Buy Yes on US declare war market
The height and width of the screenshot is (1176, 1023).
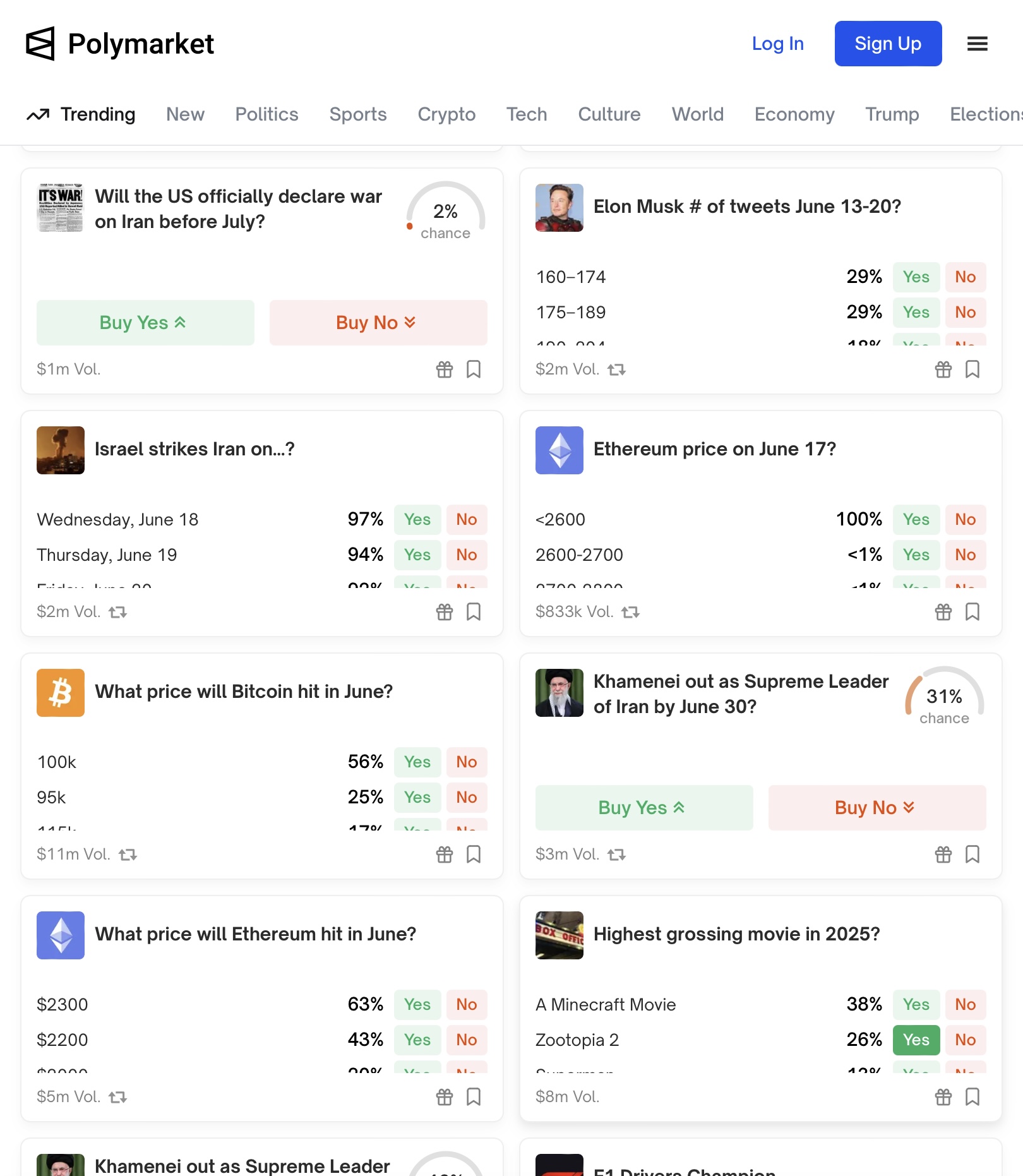click(x=145, y=323)
